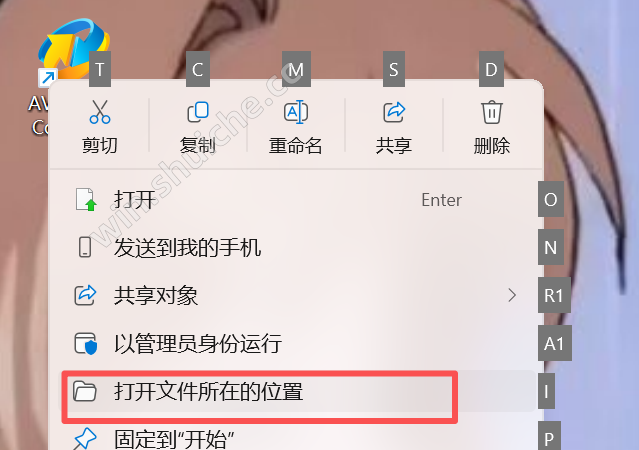Click the folder icon for 打开文件所在的位置
The height and width of the screenshot is (450, 639).
[85, 392]
